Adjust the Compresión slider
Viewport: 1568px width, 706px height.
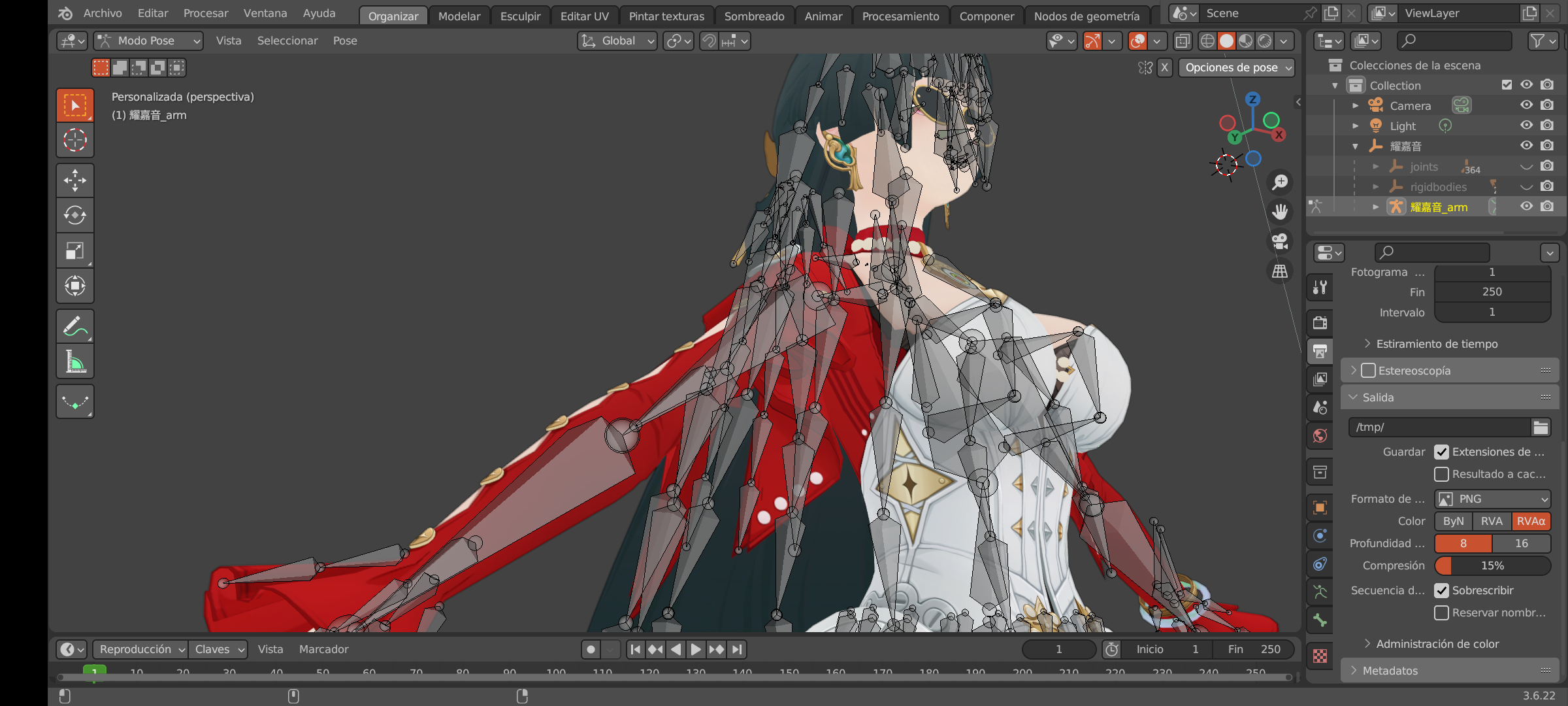point(1493,565)
